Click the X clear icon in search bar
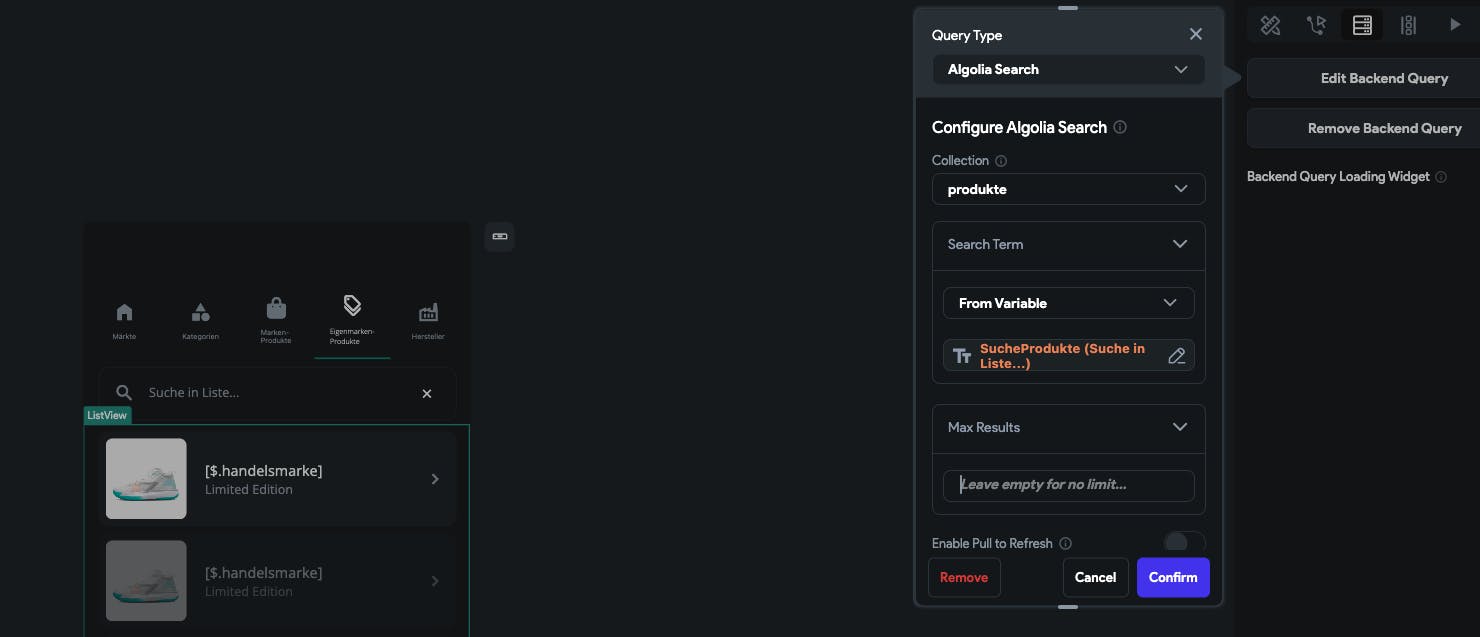Viewport: 1480px width, 637px height. click(427, 394)
